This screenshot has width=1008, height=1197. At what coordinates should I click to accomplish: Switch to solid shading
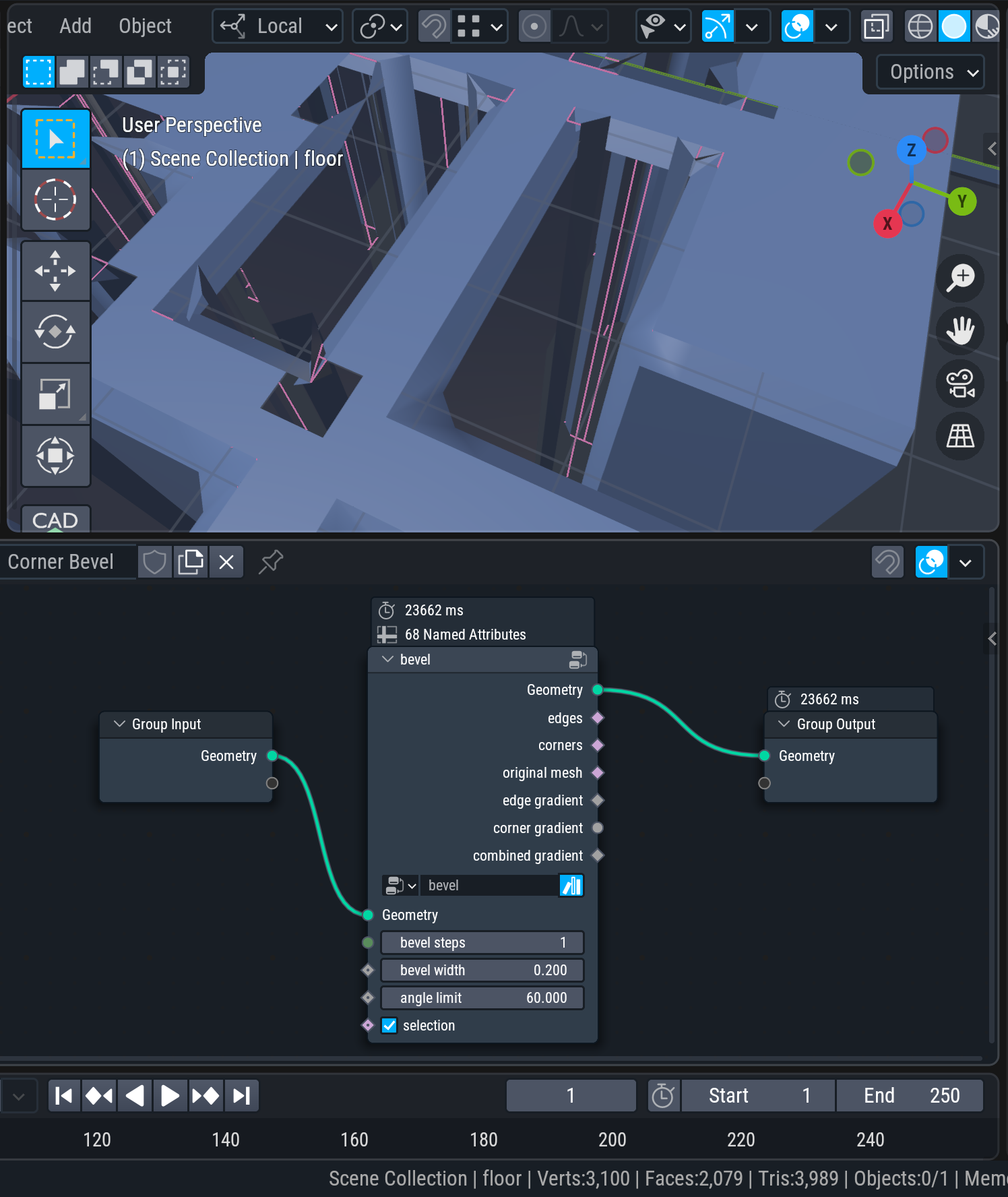coord(954,27)
